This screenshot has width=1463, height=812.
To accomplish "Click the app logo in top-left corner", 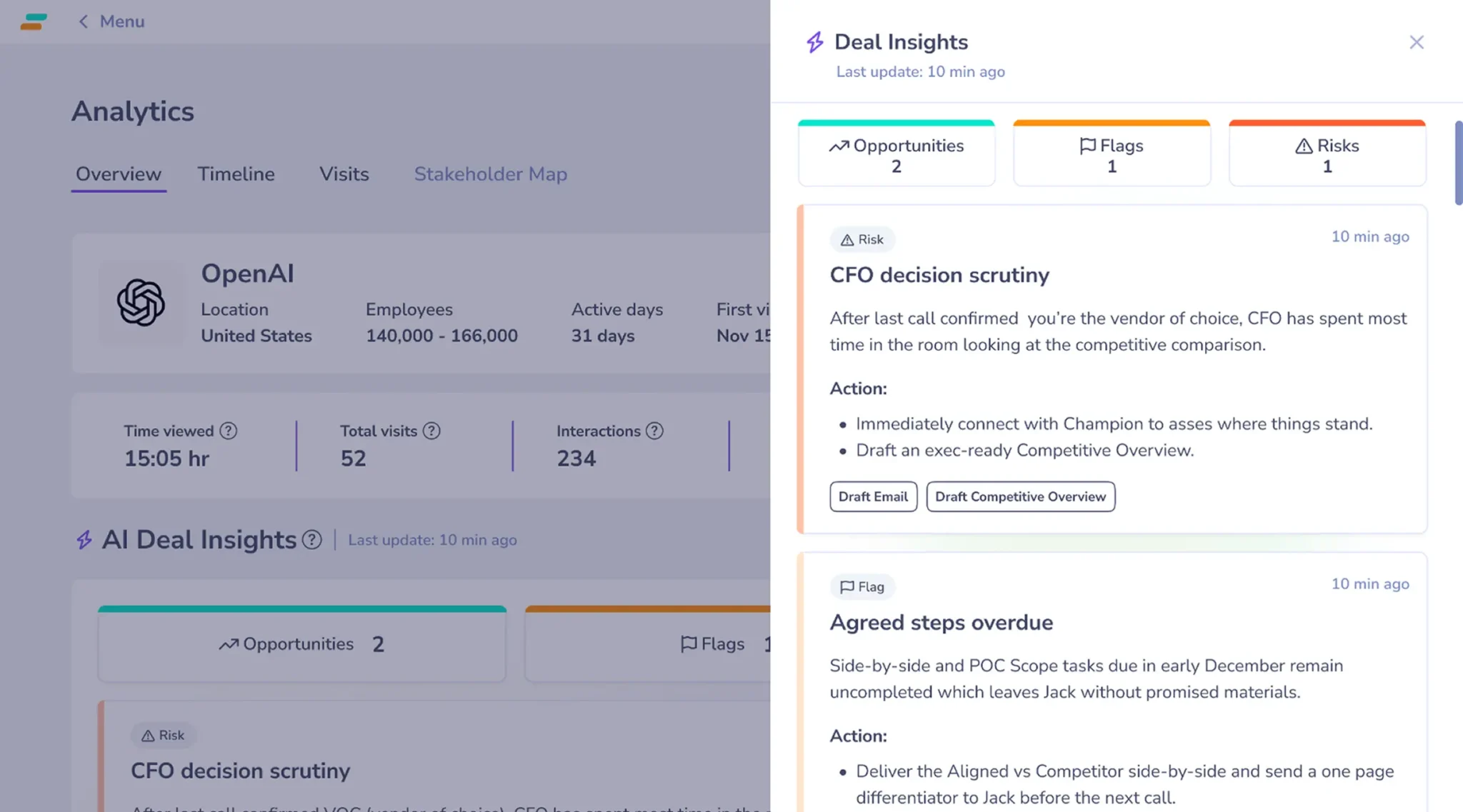I will point(34,21).
